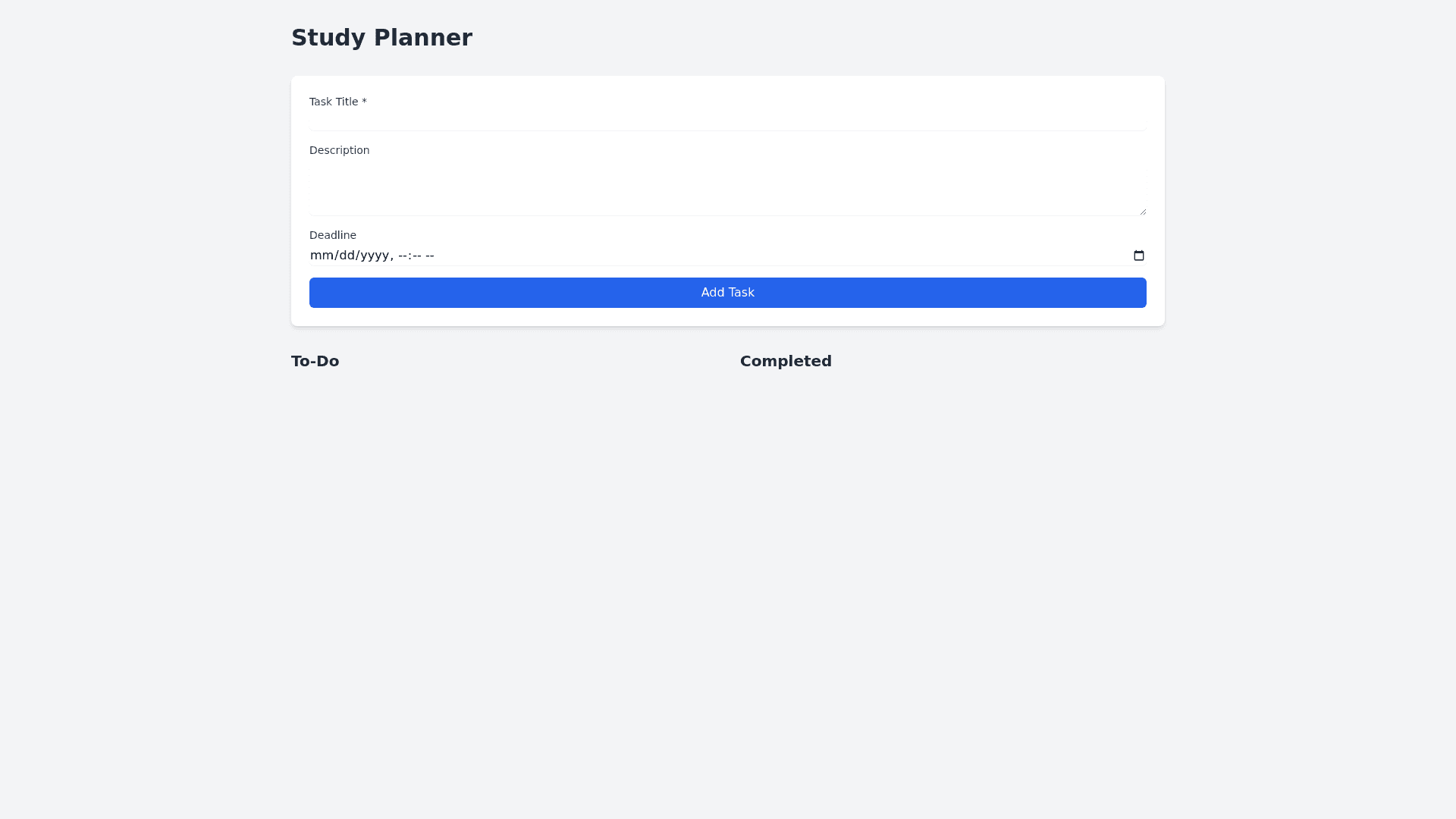The image size is (1456, 819).
Task: Click the To-Do section heading
Action: pos(315,361)
